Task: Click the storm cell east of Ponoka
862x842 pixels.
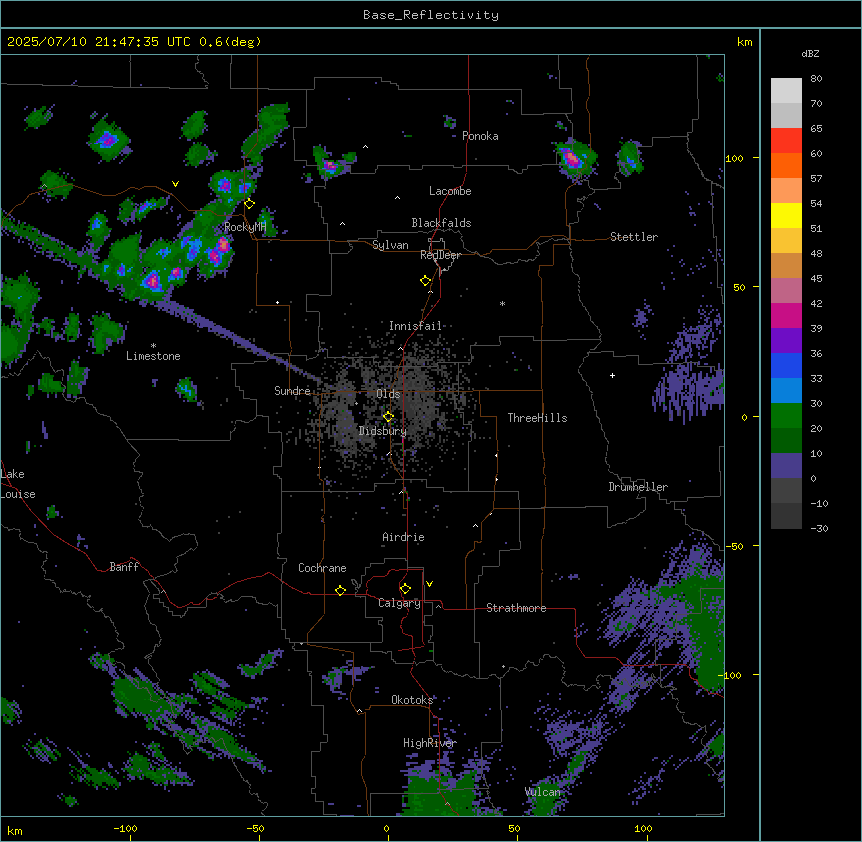Action: pyautogui.click(x=573, y=159)
